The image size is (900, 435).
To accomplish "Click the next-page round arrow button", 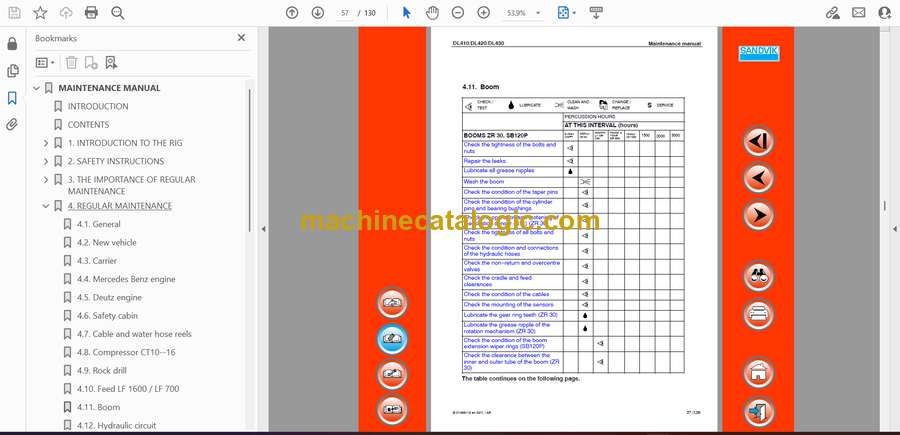I will click(x=758, y=215).
